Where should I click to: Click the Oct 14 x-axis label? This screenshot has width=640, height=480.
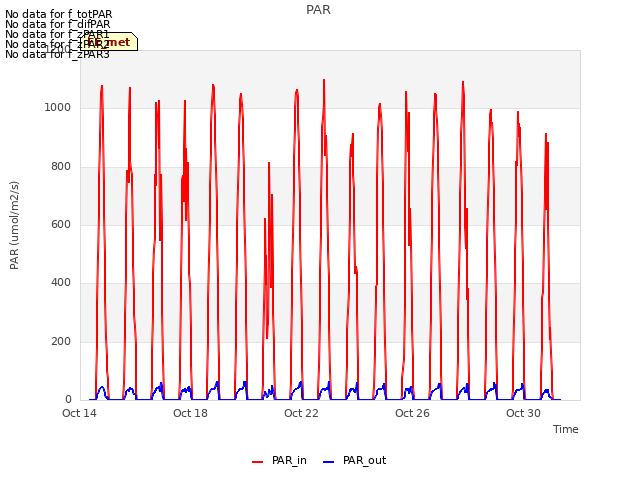click(79, 413)
